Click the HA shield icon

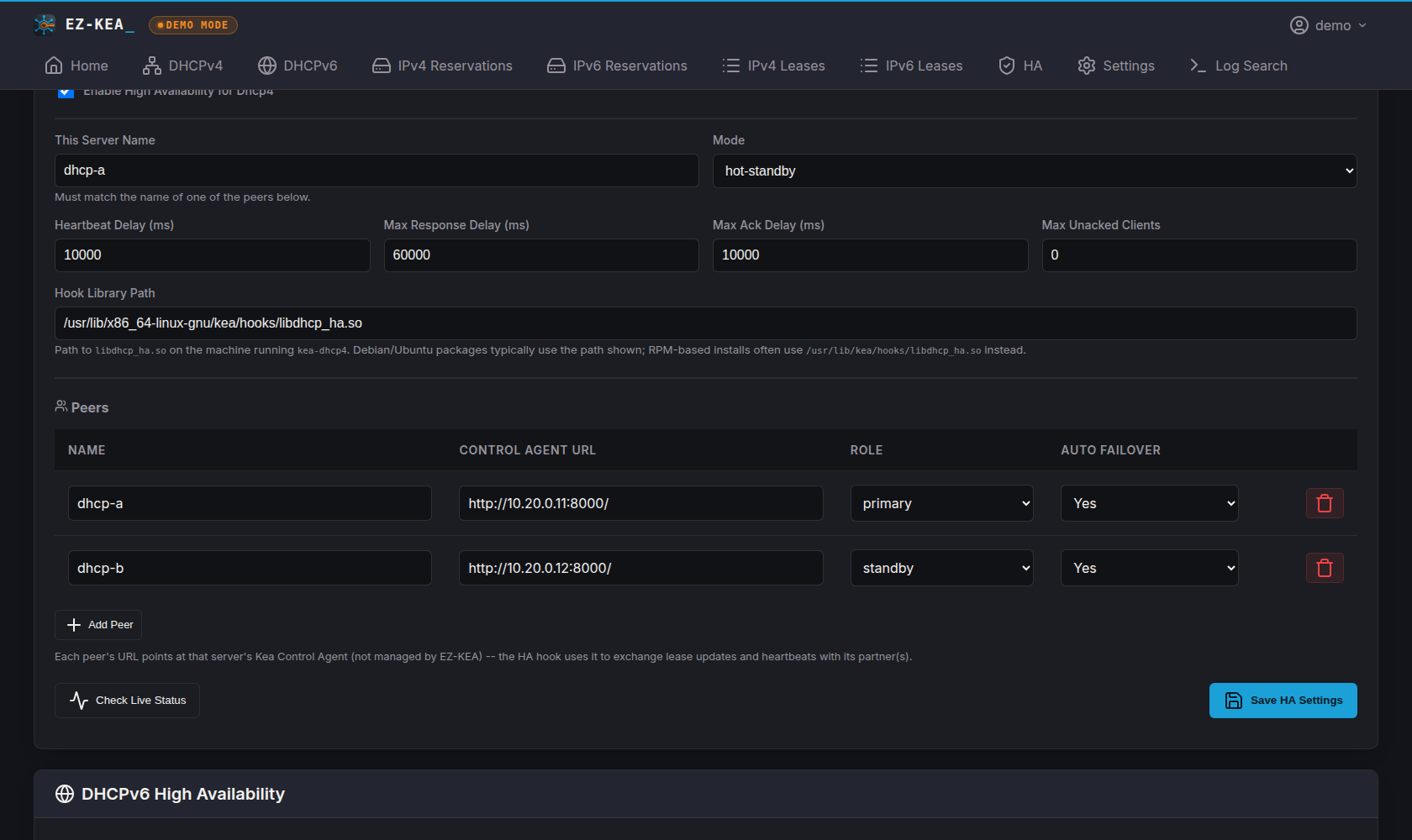[1007, 66]
